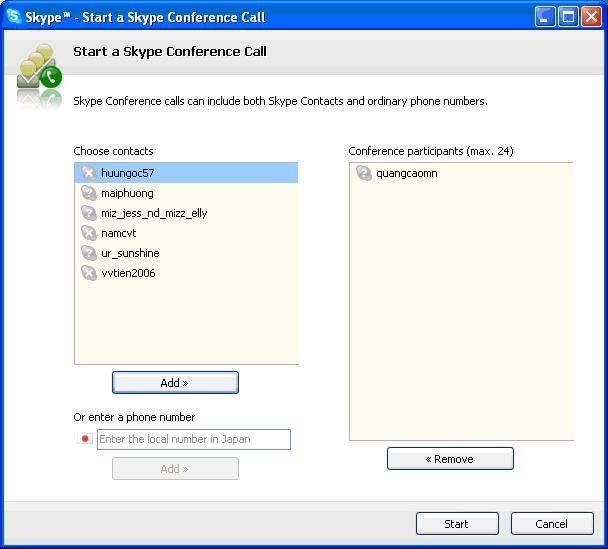Click status icon beside quangcaomn participant
The height and width of the screenshot is (549, 608).
(x=363, y=173)
